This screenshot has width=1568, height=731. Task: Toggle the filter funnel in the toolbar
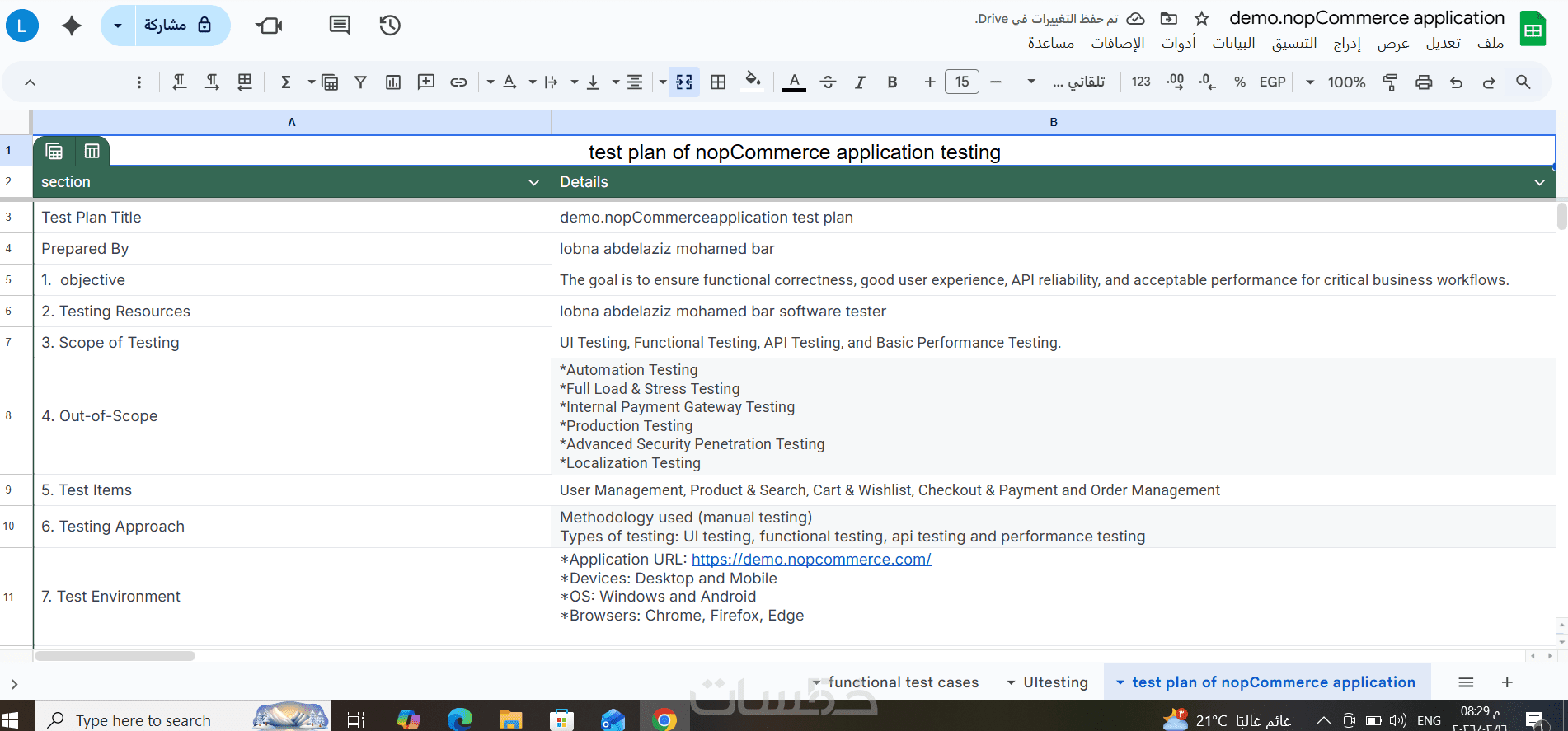[x=360, y=82]
